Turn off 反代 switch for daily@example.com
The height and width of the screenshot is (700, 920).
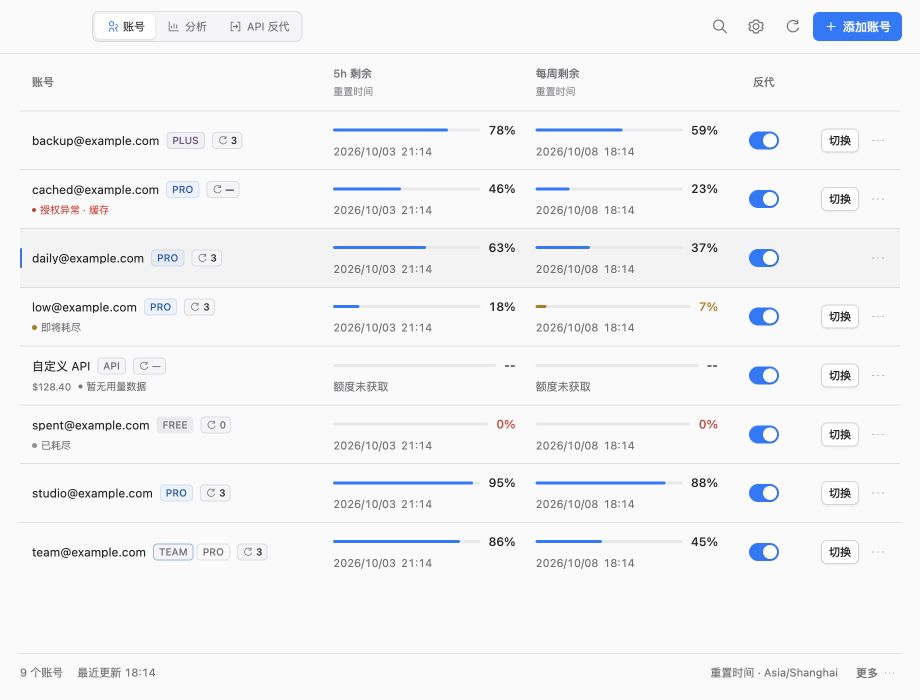coord(763,258)
